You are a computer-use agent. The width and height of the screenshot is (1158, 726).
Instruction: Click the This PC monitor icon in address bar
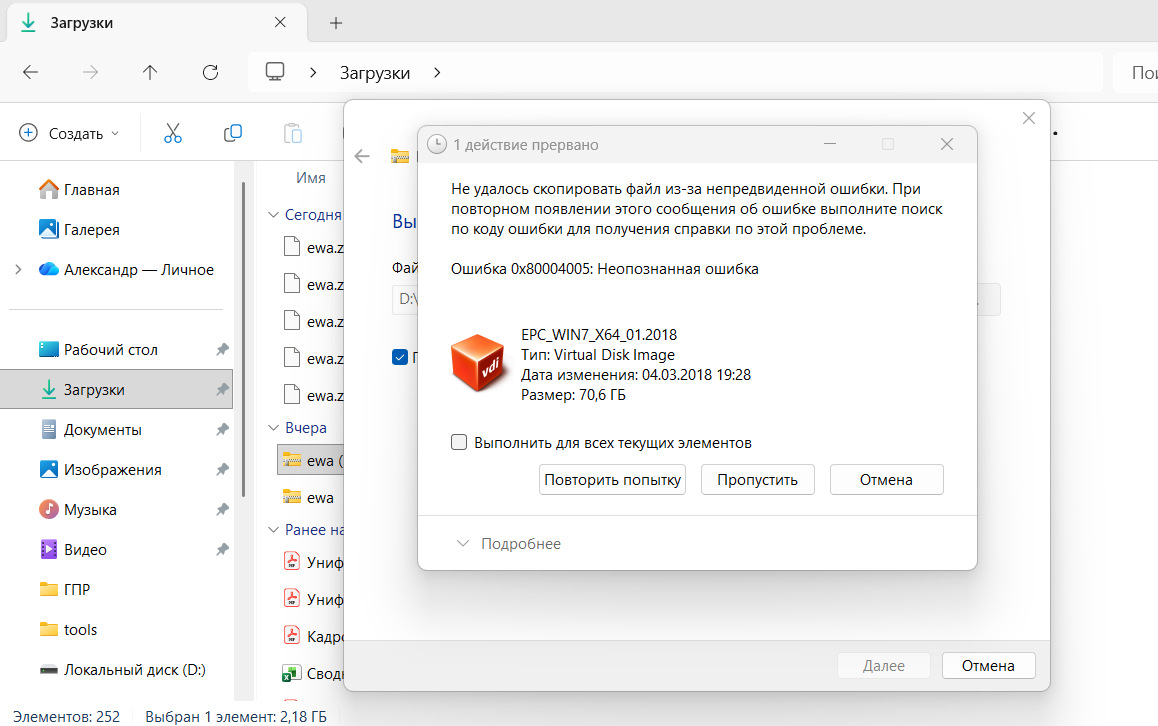click(275, 72)
